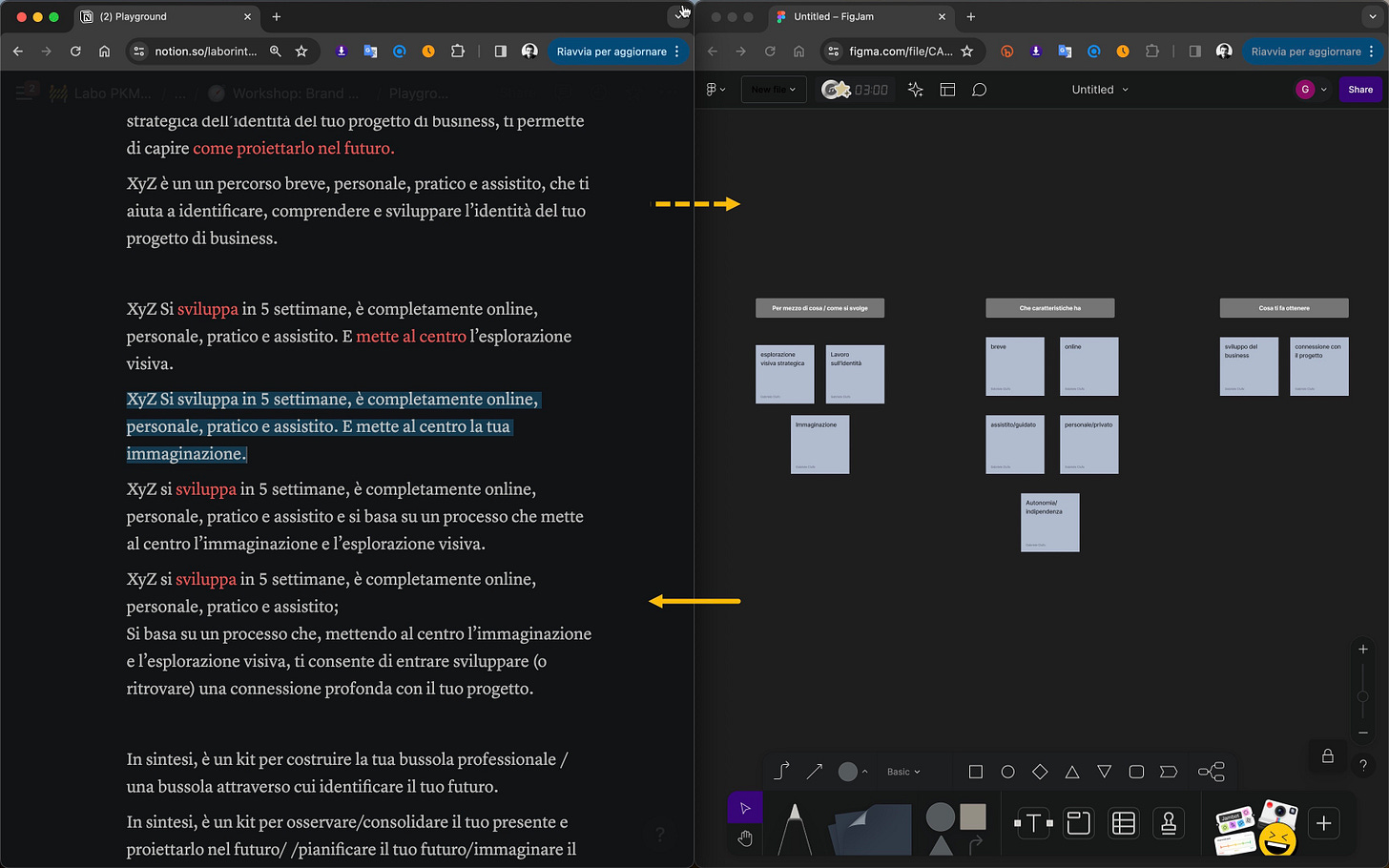
Task: Click Riavvia per aggiornare in FigJam window
Action: (1306, 52)
